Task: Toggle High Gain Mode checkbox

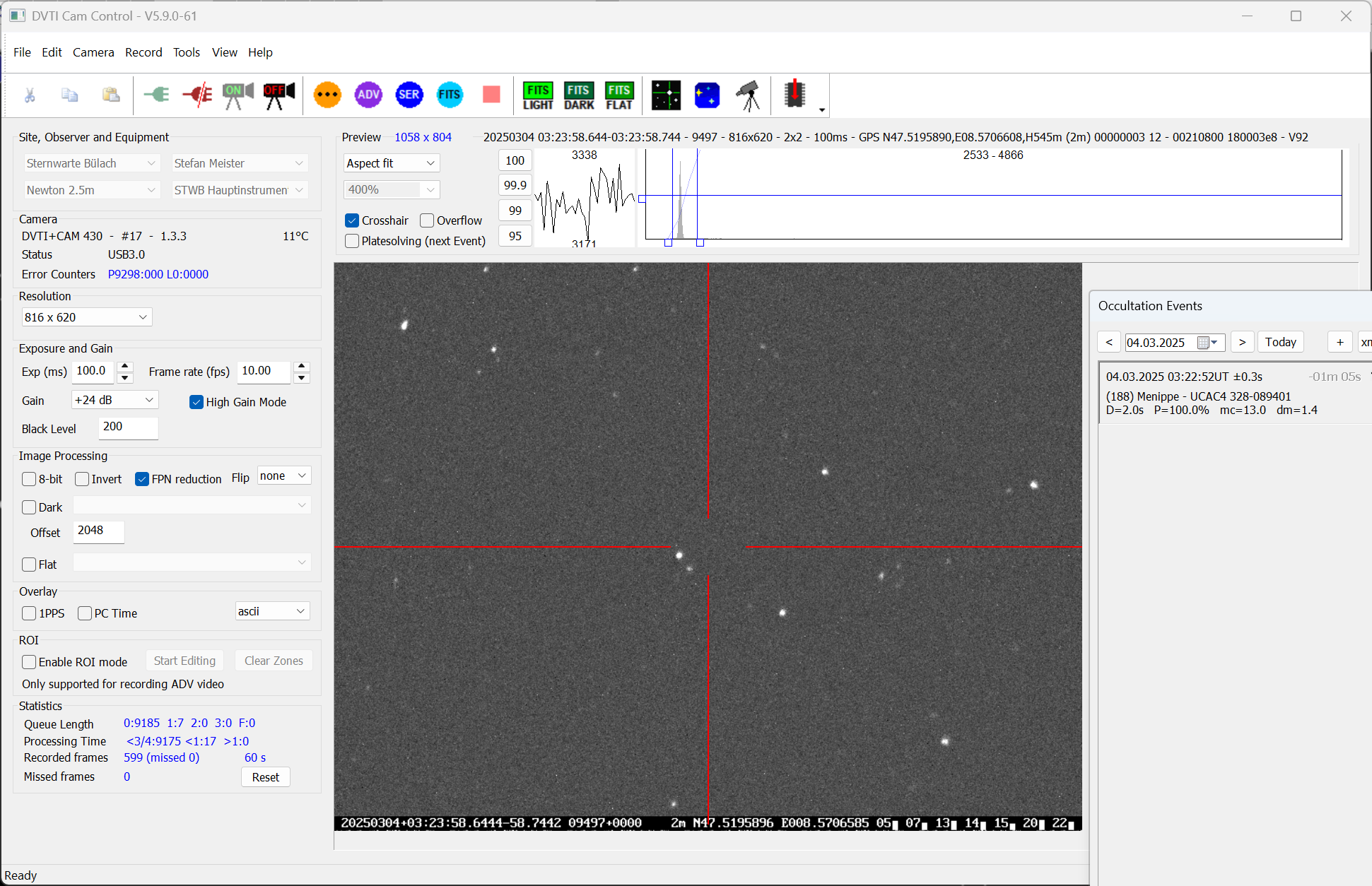Action: coord(197,402)
